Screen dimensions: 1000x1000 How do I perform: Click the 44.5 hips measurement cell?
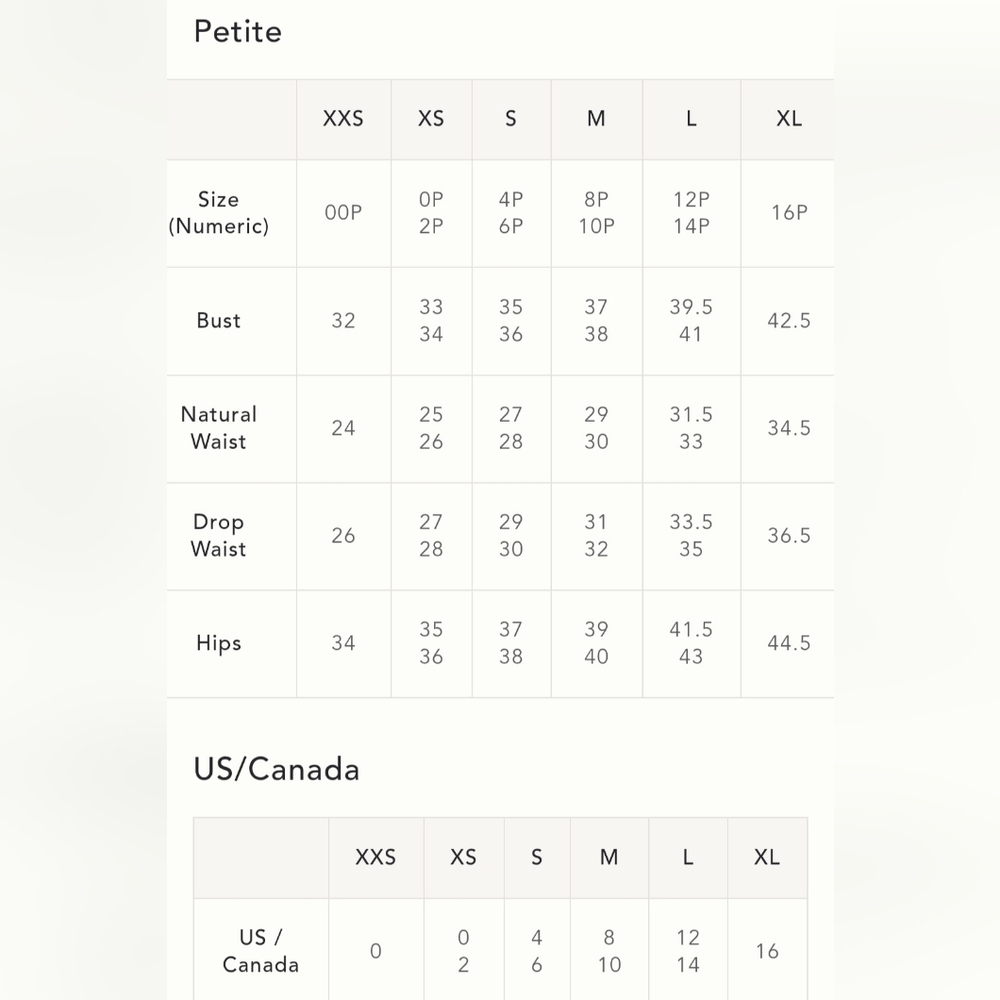tap(789, 643)
